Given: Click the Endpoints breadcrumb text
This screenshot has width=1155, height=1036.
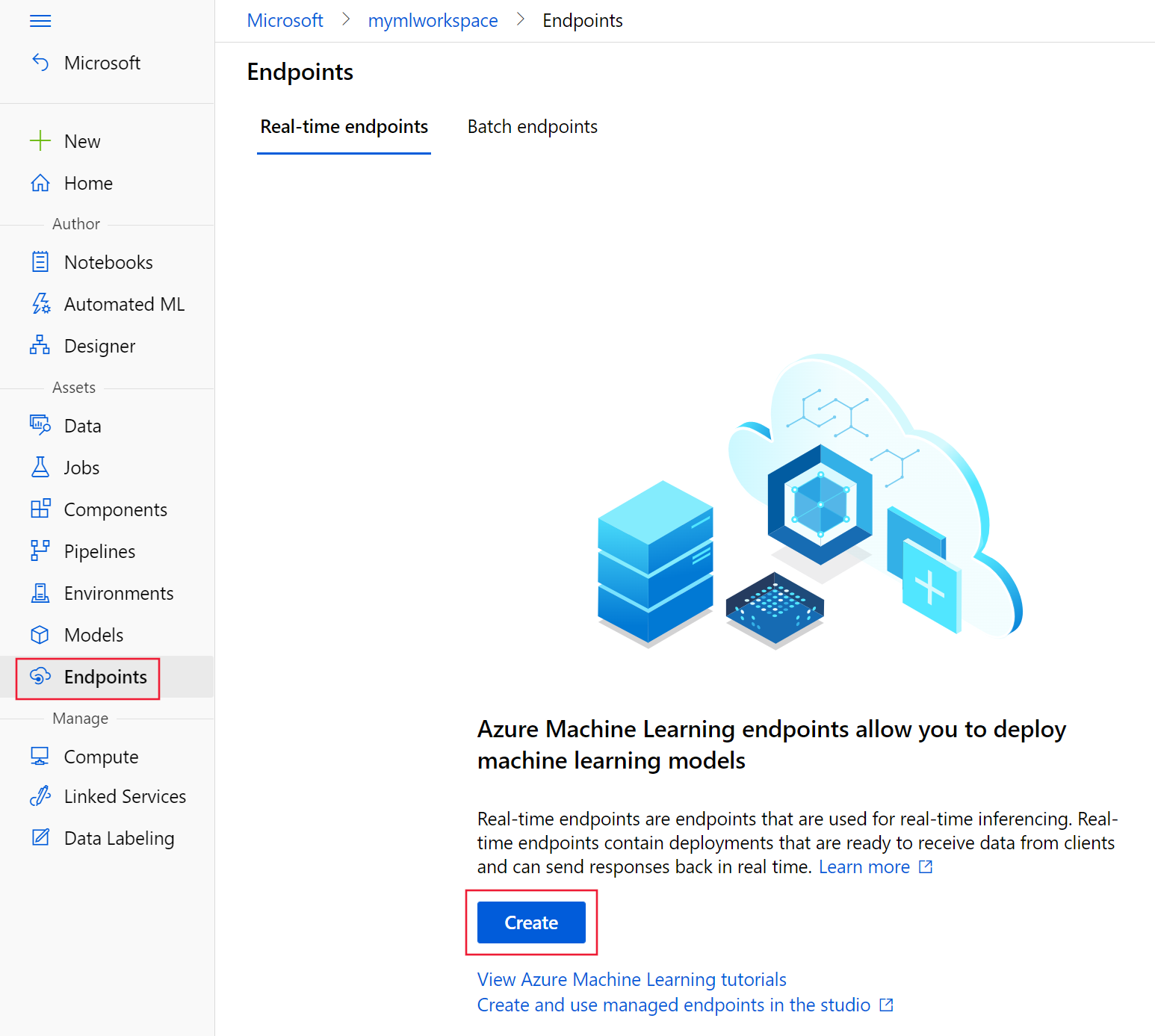Looking at the screenshot, I should tap(583, 21).
